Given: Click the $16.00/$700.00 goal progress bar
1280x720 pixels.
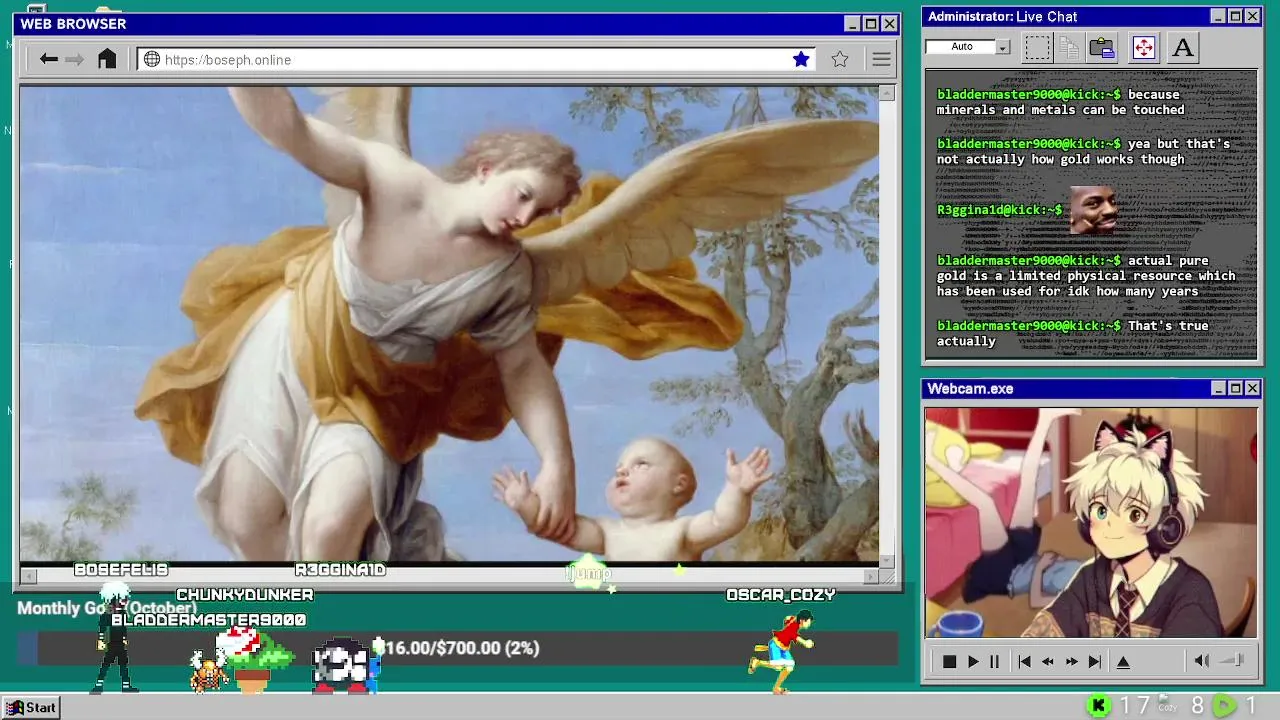Looking at the screenshot, I should tap(457, 648).
